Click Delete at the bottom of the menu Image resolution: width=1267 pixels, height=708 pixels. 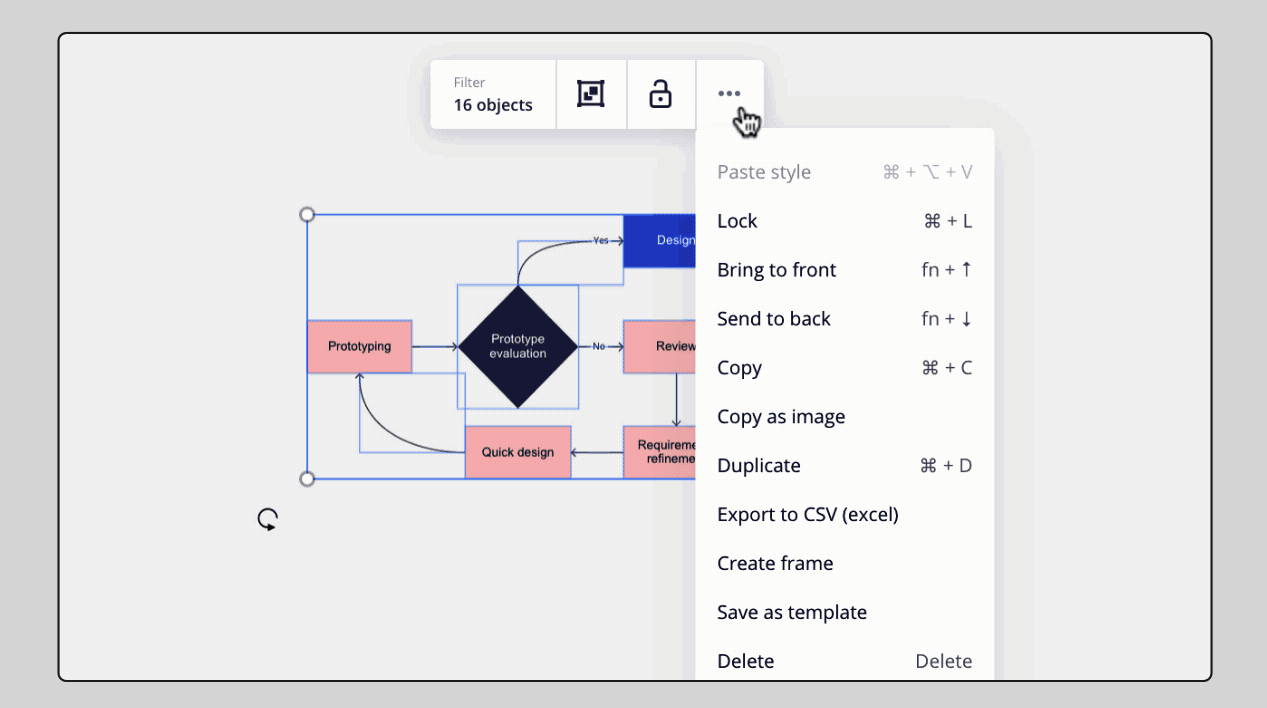(745, 661)
